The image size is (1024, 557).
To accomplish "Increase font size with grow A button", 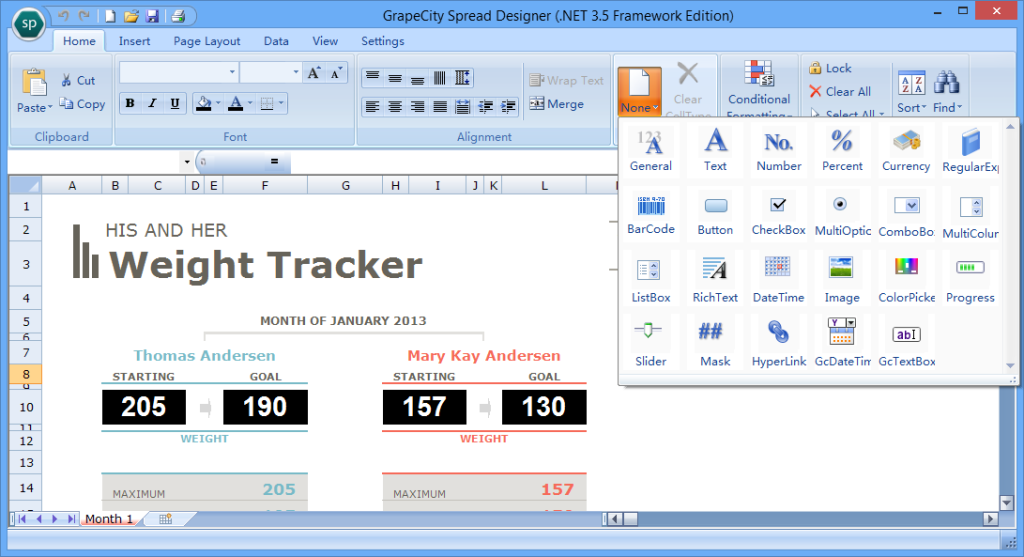I will pos(314,73).
